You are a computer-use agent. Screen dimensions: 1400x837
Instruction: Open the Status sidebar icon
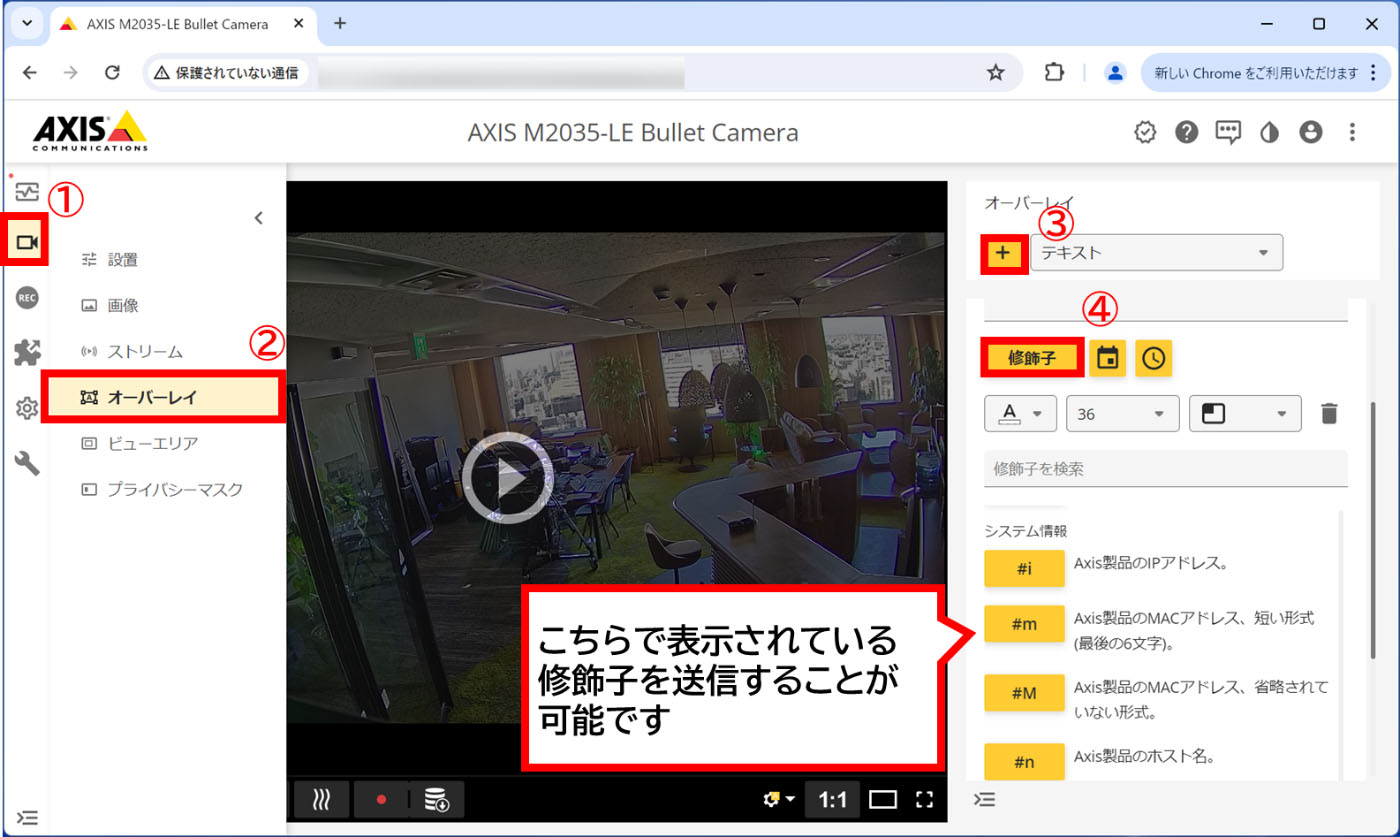pyautogui.click(x=26, y=191)
